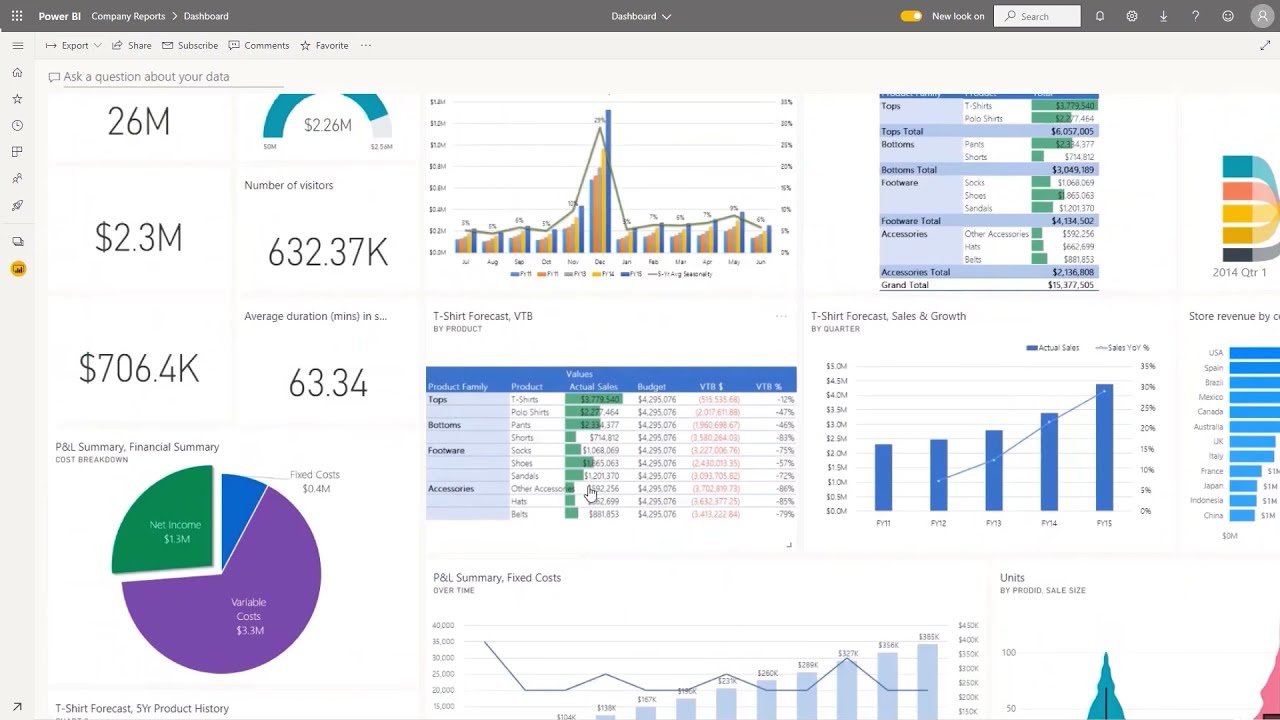1280x720 pixels.
Task: Click the Actual Sales legend item
Action: (x=1053, y=348)
